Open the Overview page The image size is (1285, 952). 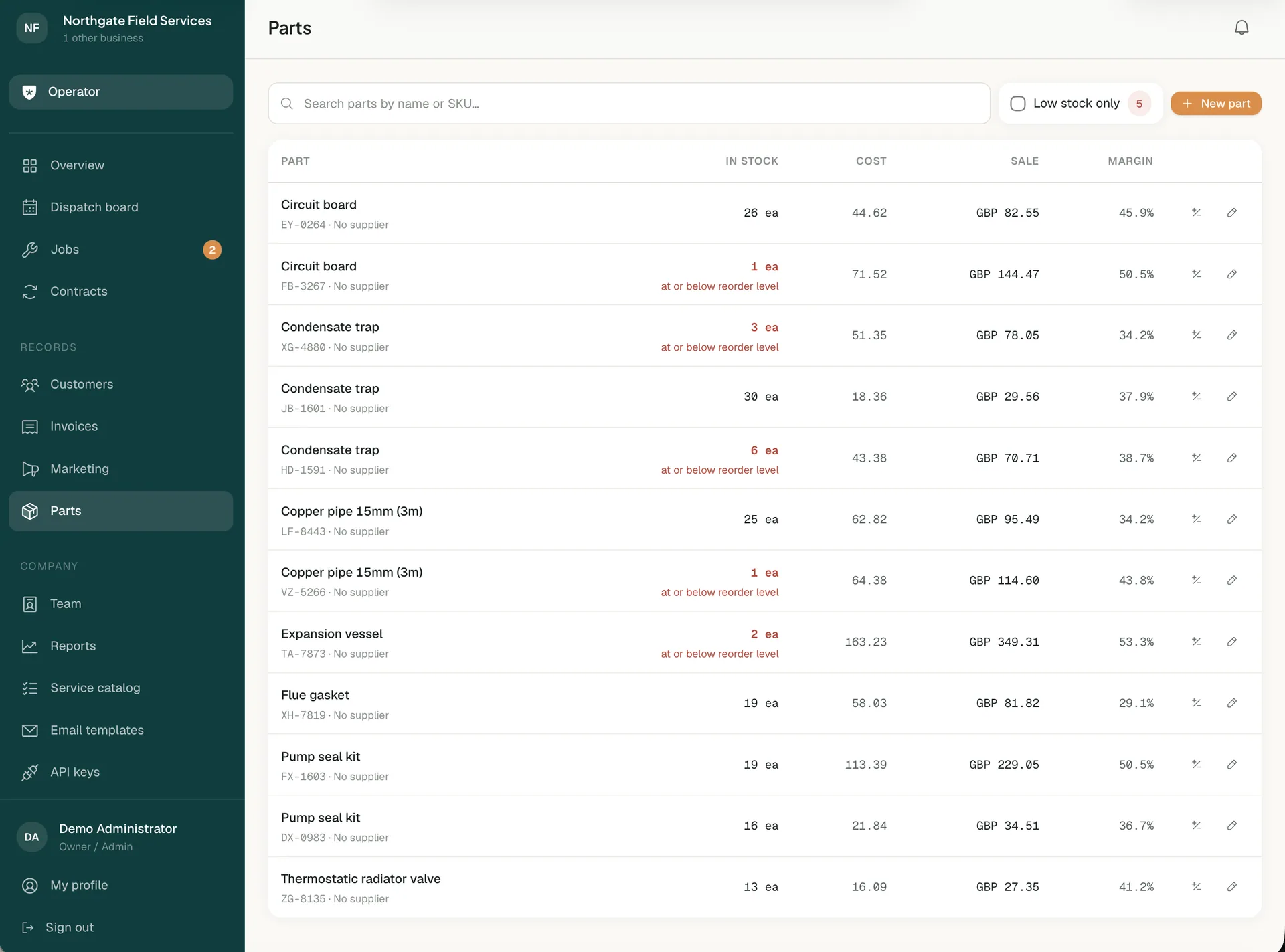click(x=121, y=165)
